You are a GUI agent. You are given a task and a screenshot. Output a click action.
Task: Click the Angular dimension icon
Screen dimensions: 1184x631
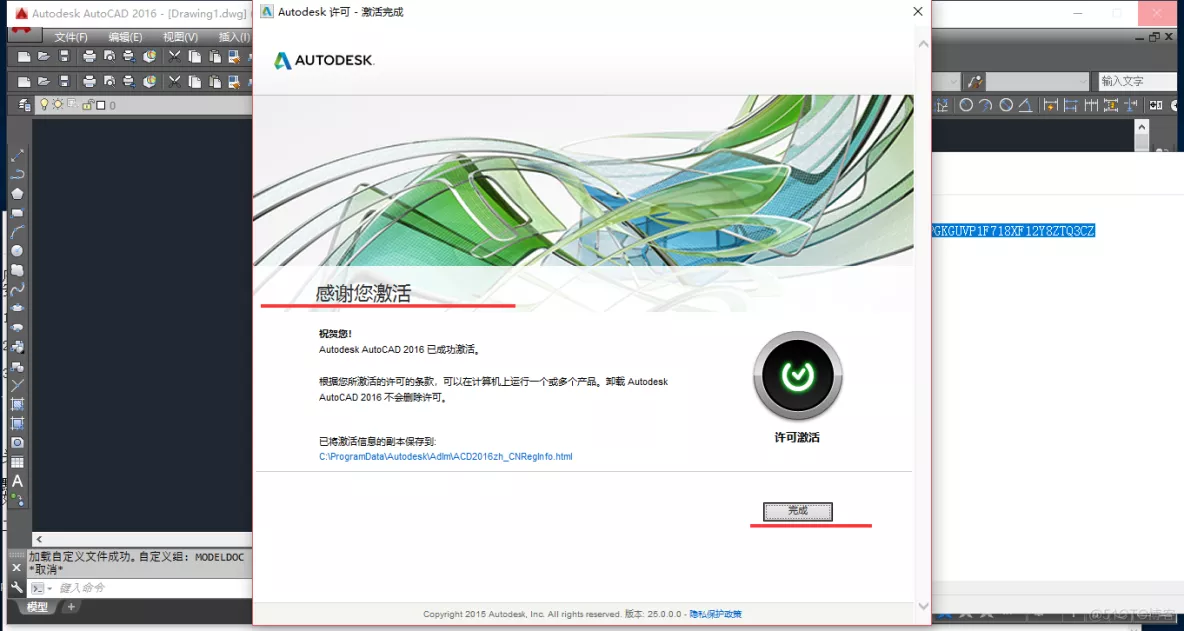point(1025,106)
